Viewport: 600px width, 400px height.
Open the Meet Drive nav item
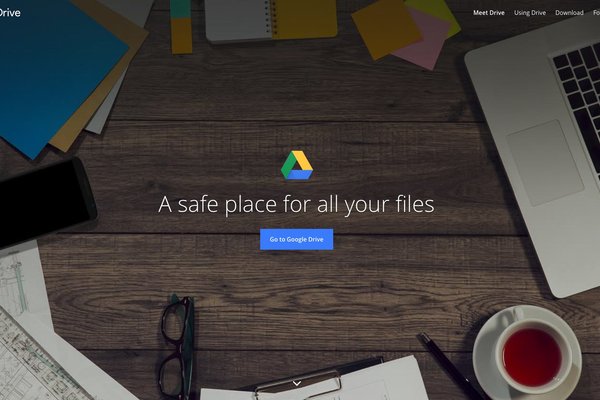coord(489,13)
